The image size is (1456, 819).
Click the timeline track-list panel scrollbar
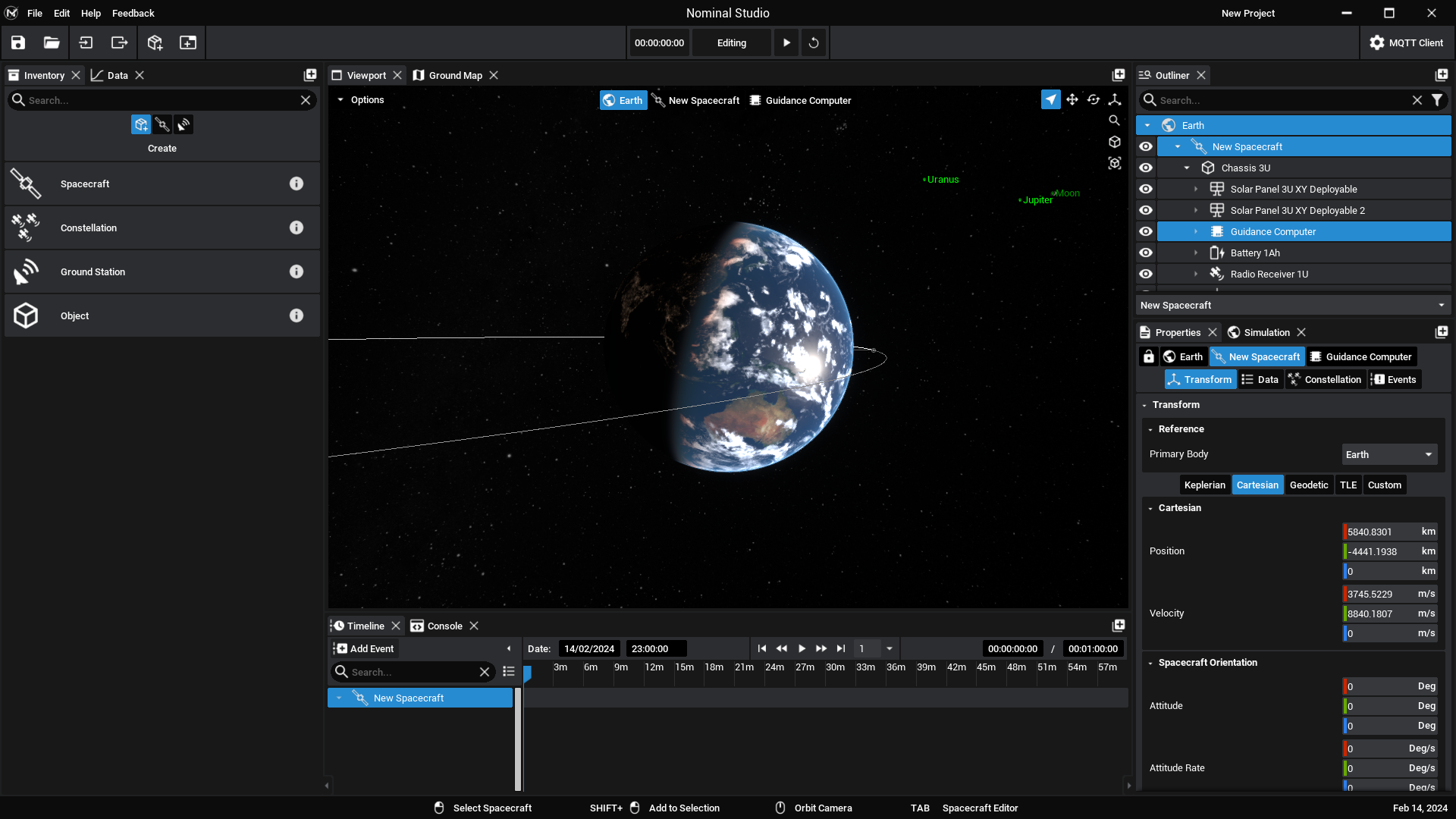pyautogui.click(x=518, y=739)
